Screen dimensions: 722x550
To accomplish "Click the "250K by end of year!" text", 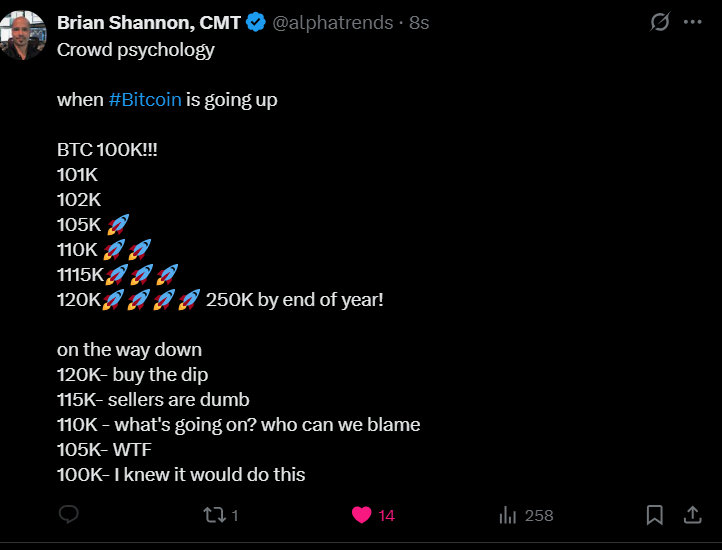I will (x=295, y=299).
